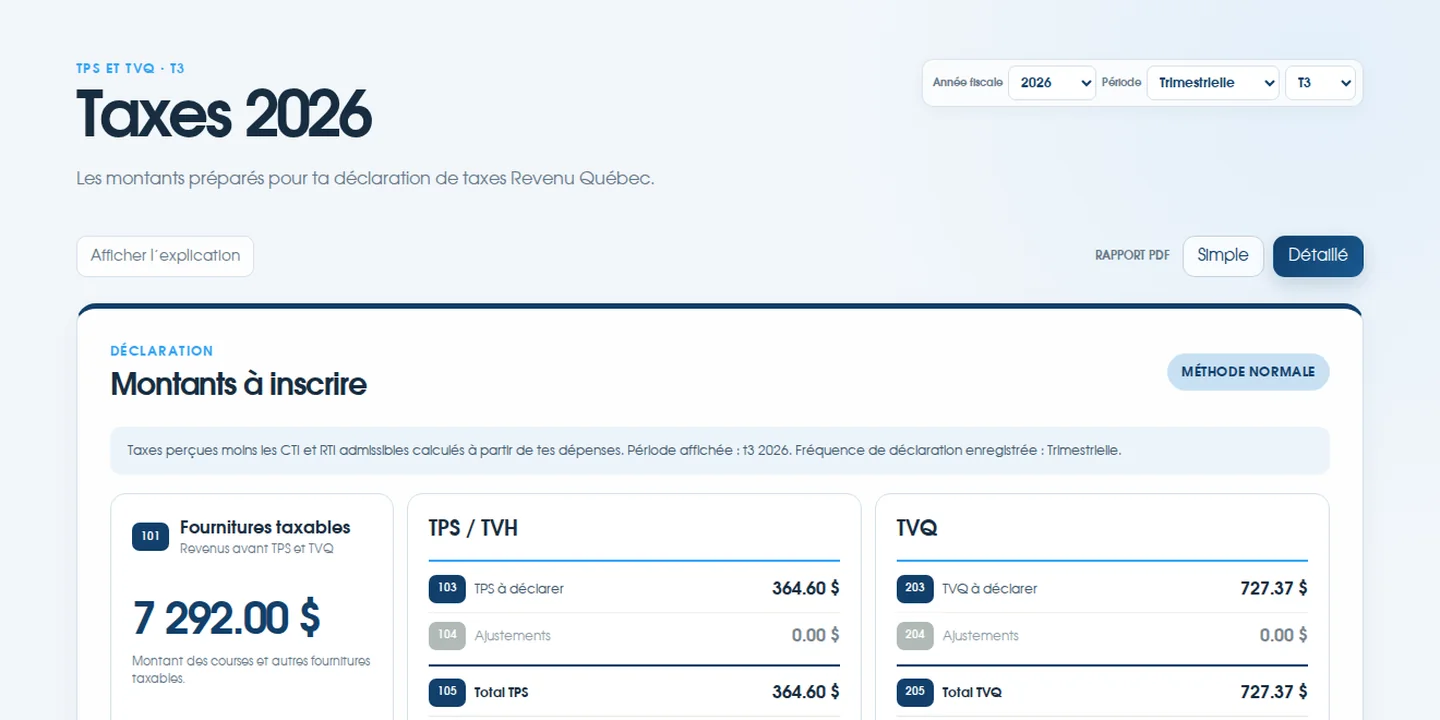This screenshot has width=1440, height=720.
Task: Click line 104 badge in TPS card
Action: 447,636
